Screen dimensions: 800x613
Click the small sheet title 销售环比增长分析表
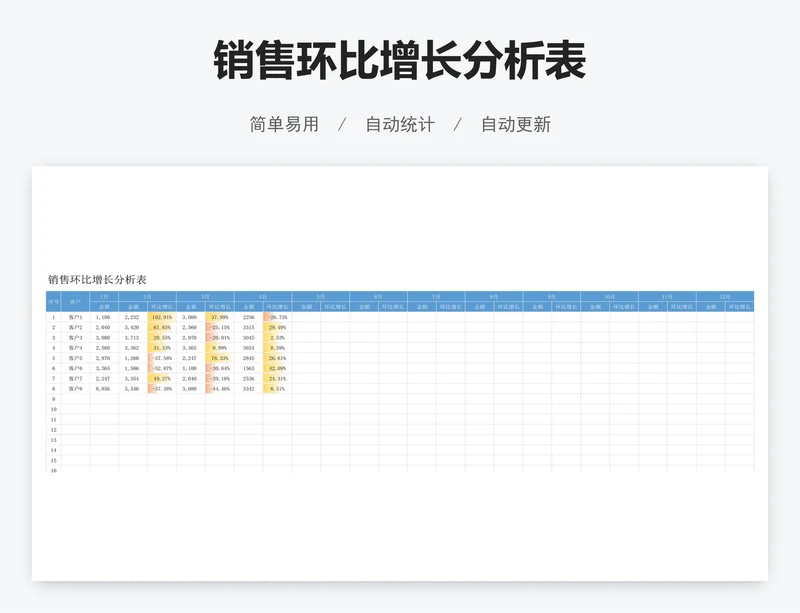click(97, 280)
